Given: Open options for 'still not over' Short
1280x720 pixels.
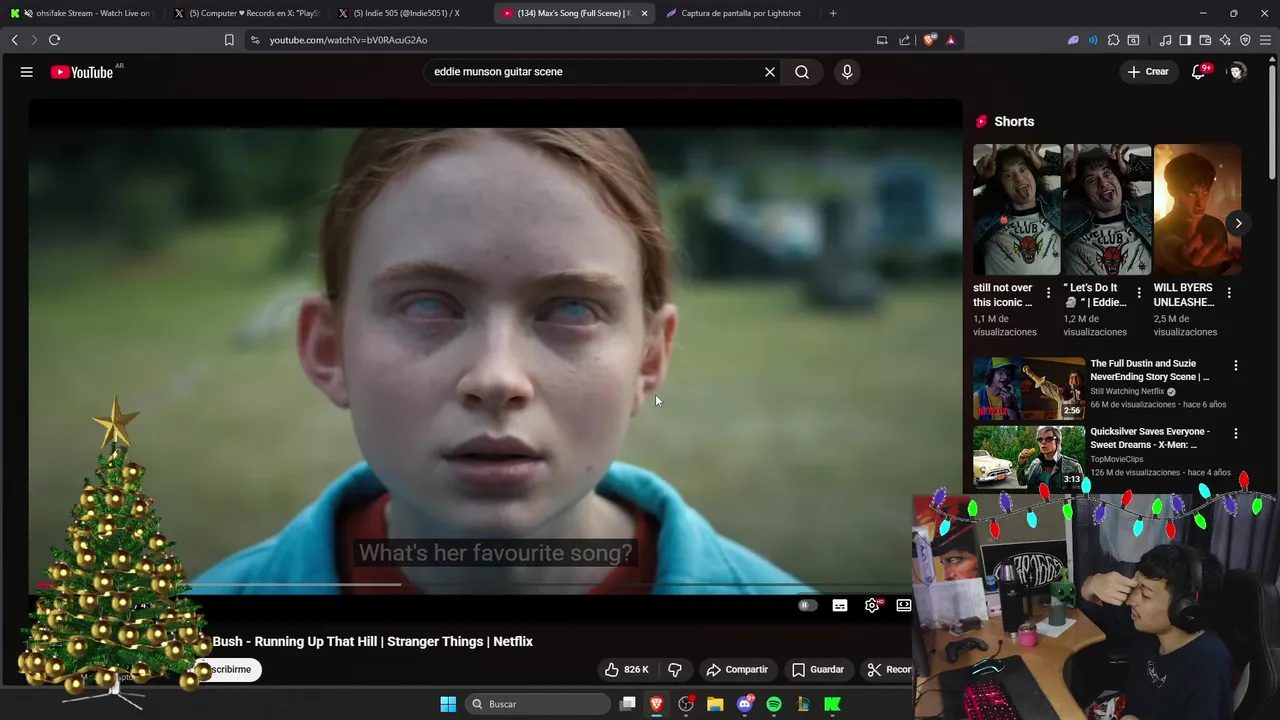Looking at the screenshot, I should click(x=1048, y=293).
